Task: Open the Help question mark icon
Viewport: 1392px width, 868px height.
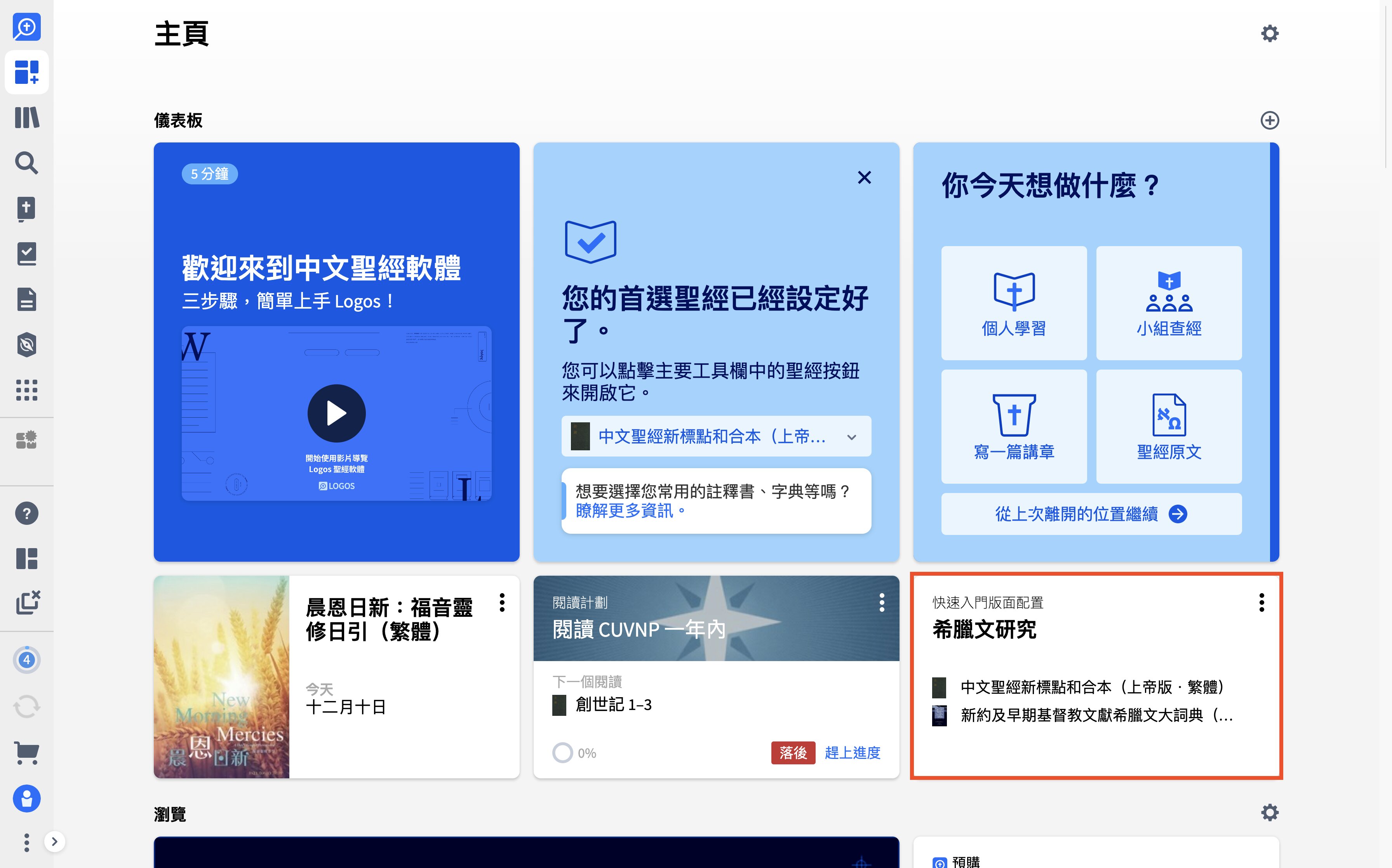Action: (x=26, y=513)
